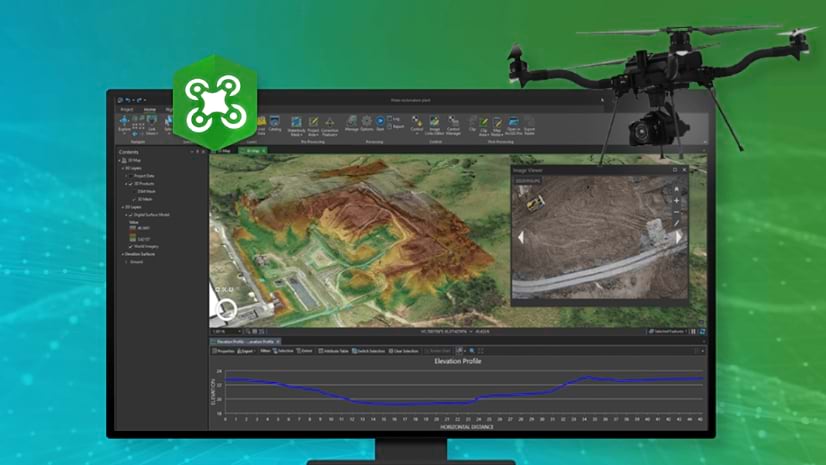
Task: Click the Undo icon in title bar
Action: [128, 100]
